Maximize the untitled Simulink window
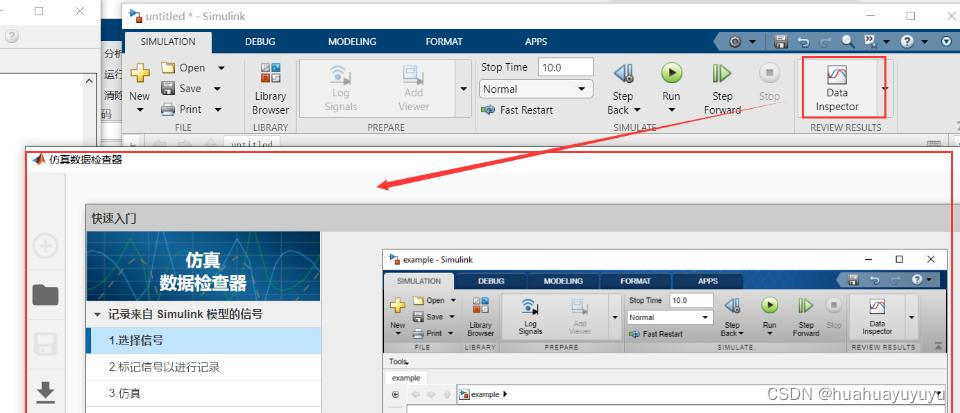The width and height of the screenshot is (960, 413). pos(910,15)
